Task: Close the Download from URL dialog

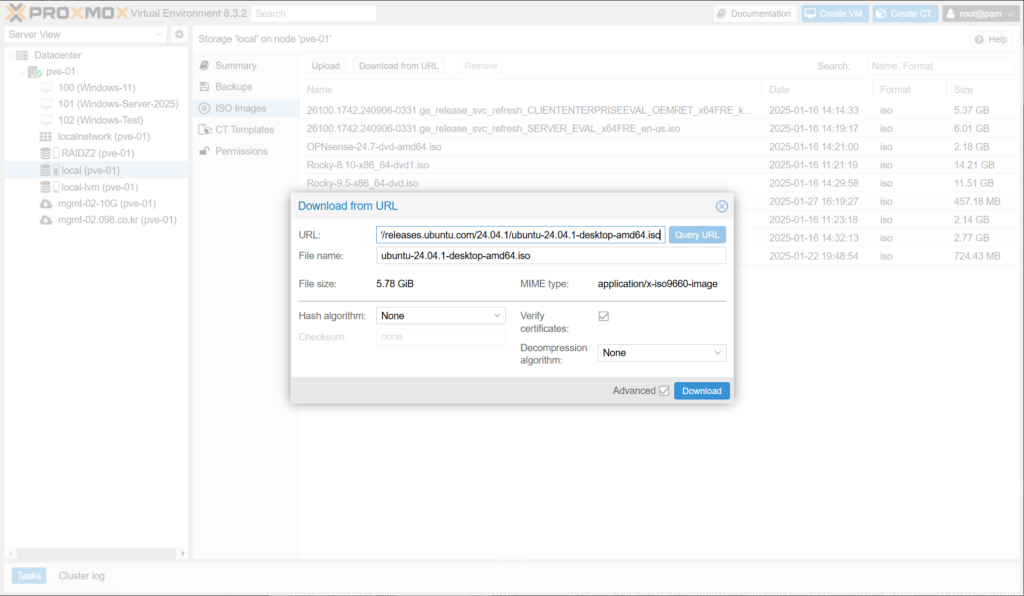Action: (721, 206)
